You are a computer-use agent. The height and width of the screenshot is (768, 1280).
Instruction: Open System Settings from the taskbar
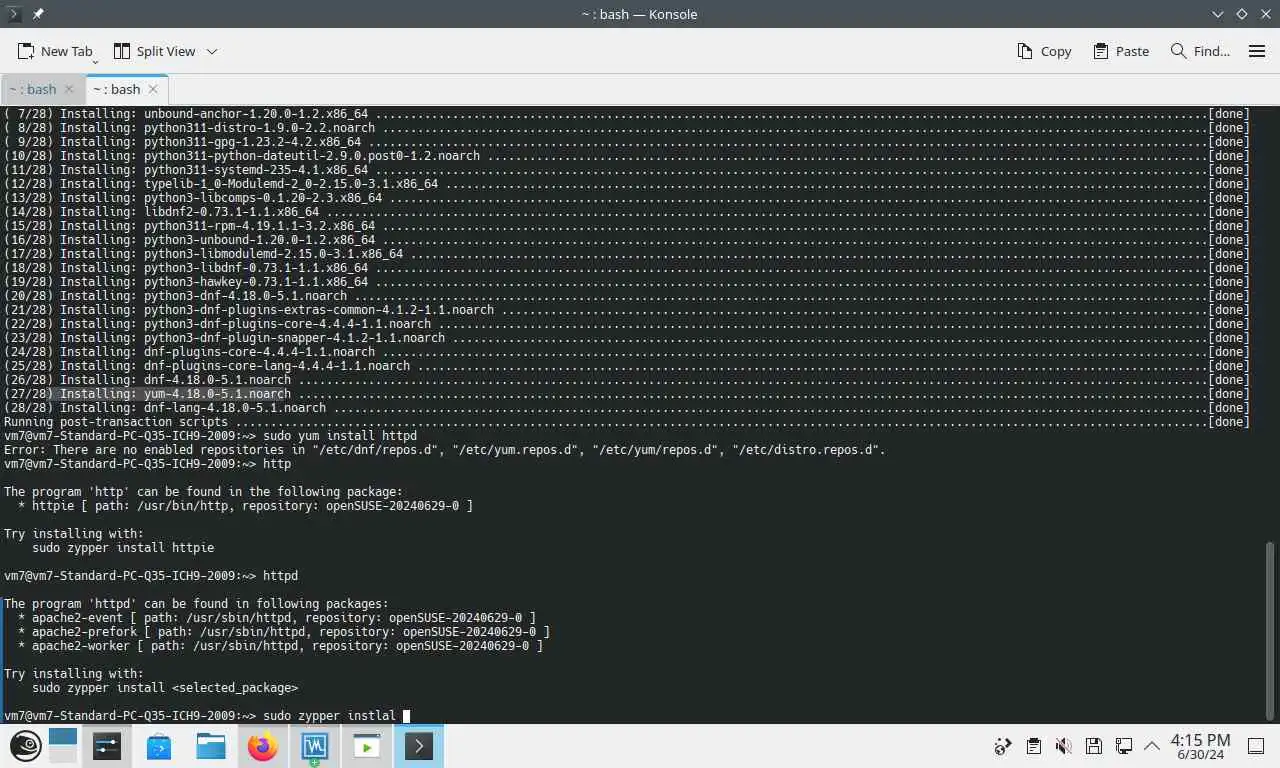pos(107,746)
